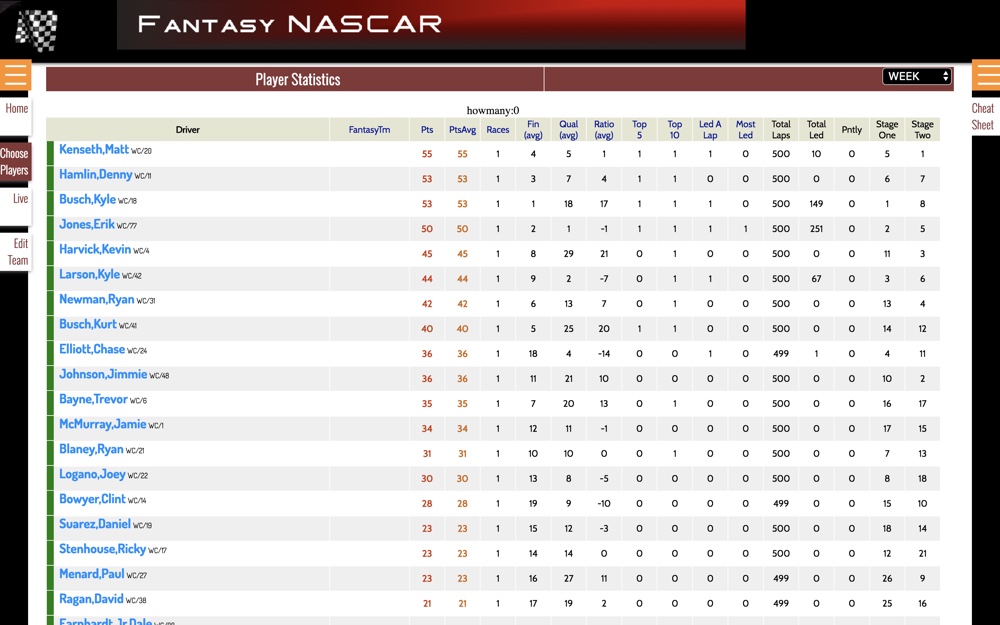Open driver Harvick,Kevin profile
This screenshot has height=625, width=1000.
[95, 249]
